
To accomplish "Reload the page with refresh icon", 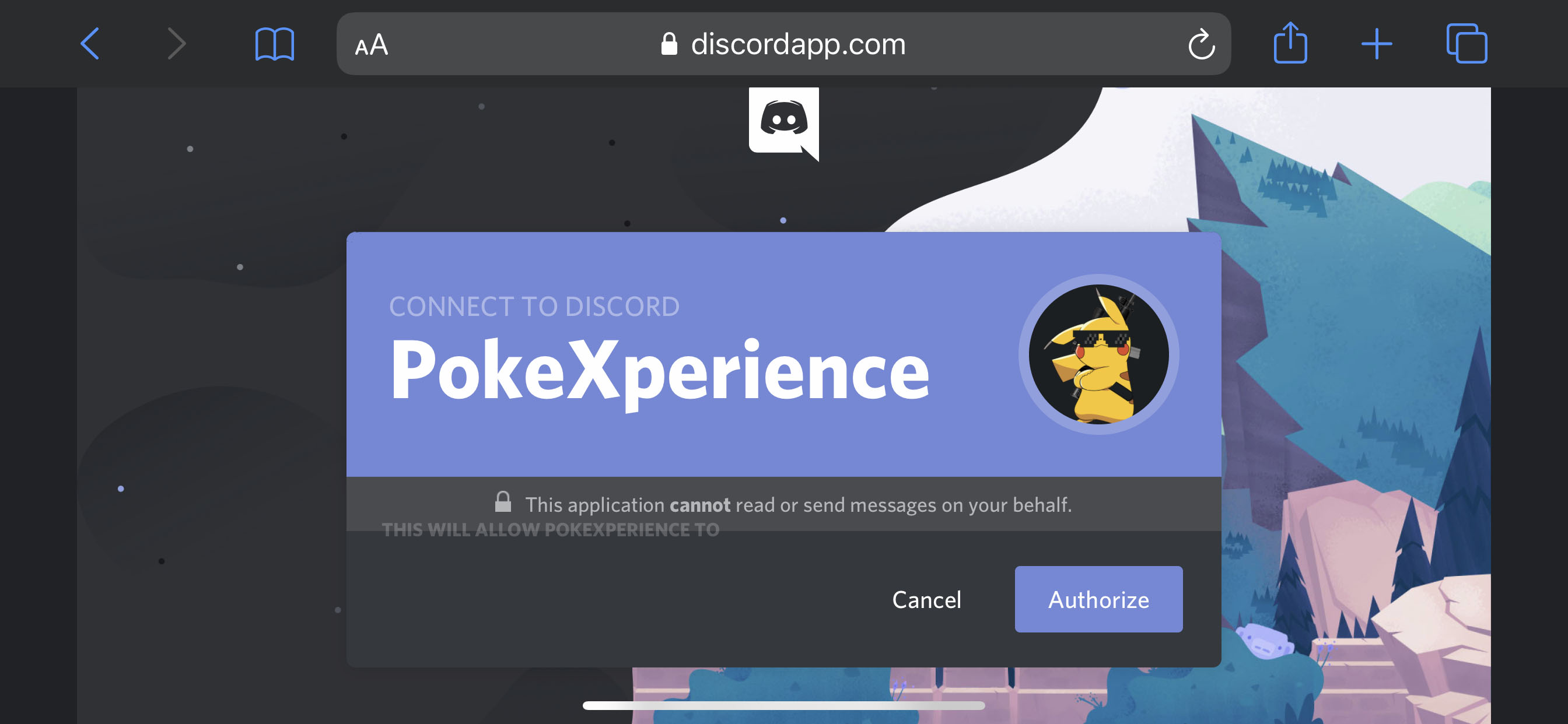I will coord(1202,44).
